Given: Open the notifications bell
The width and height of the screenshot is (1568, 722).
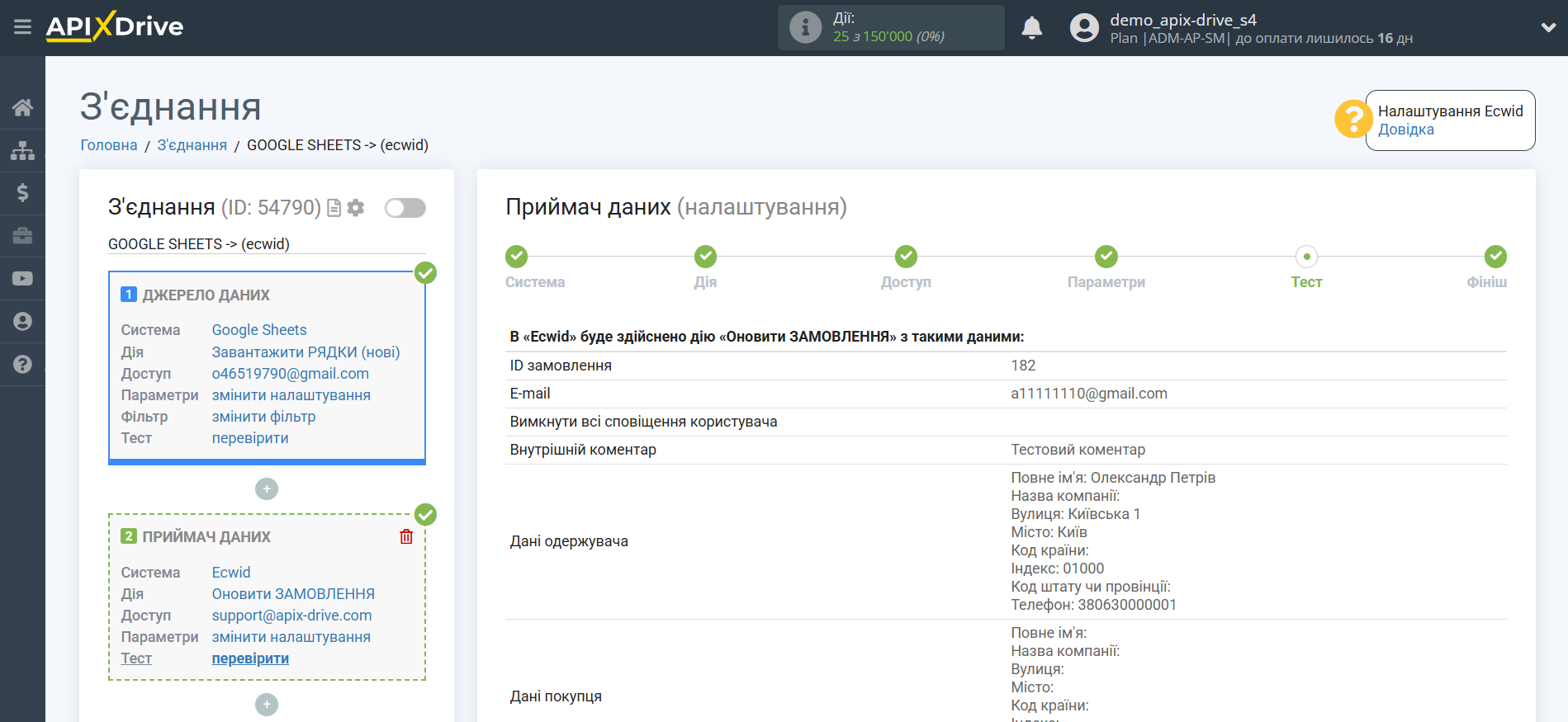Looking at the screenshot, I should click(x=1031, y=28).
